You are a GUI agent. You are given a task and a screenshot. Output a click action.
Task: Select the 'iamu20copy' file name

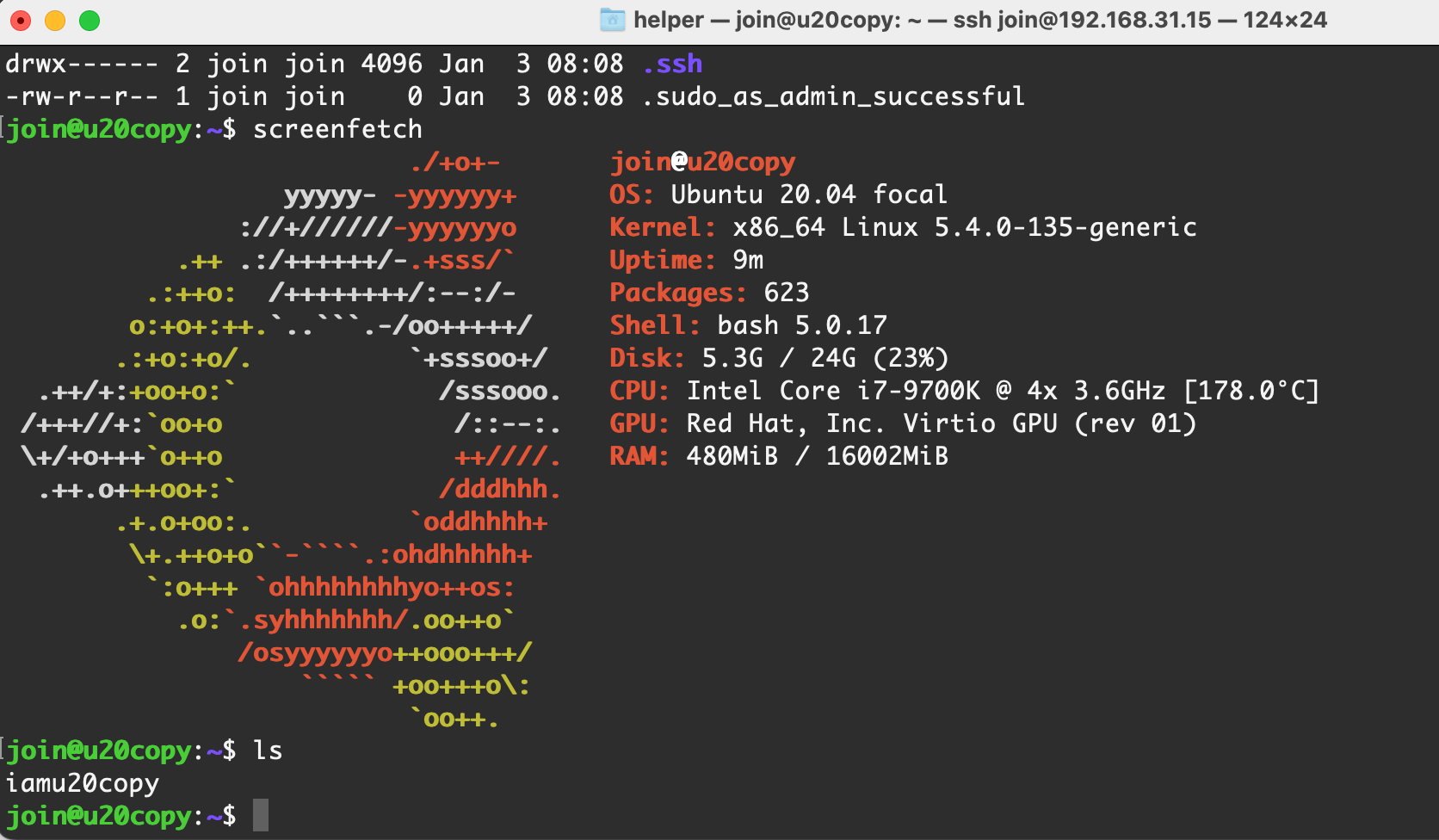tap(83, 783)
